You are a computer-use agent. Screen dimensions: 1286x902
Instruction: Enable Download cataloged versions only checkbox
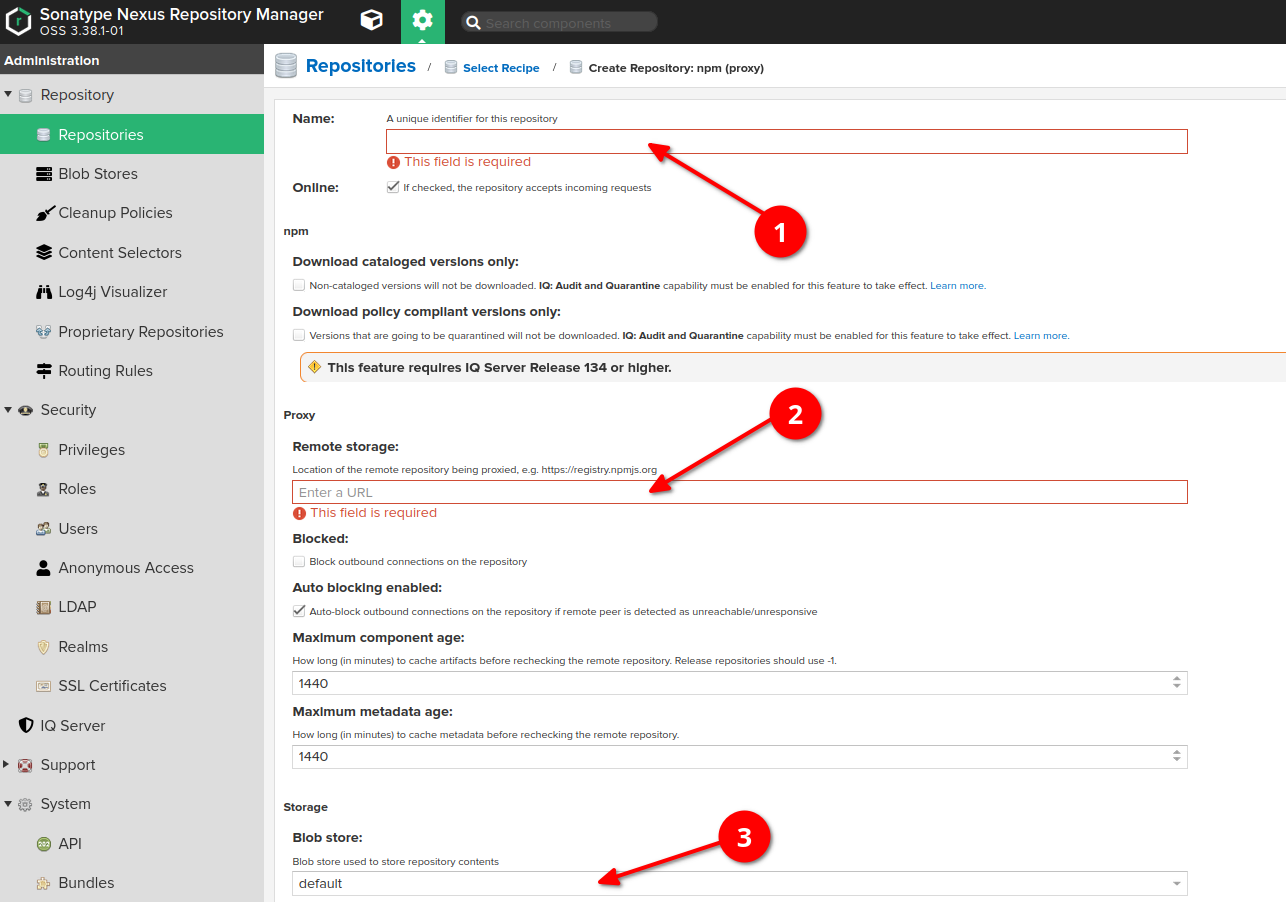299,285
